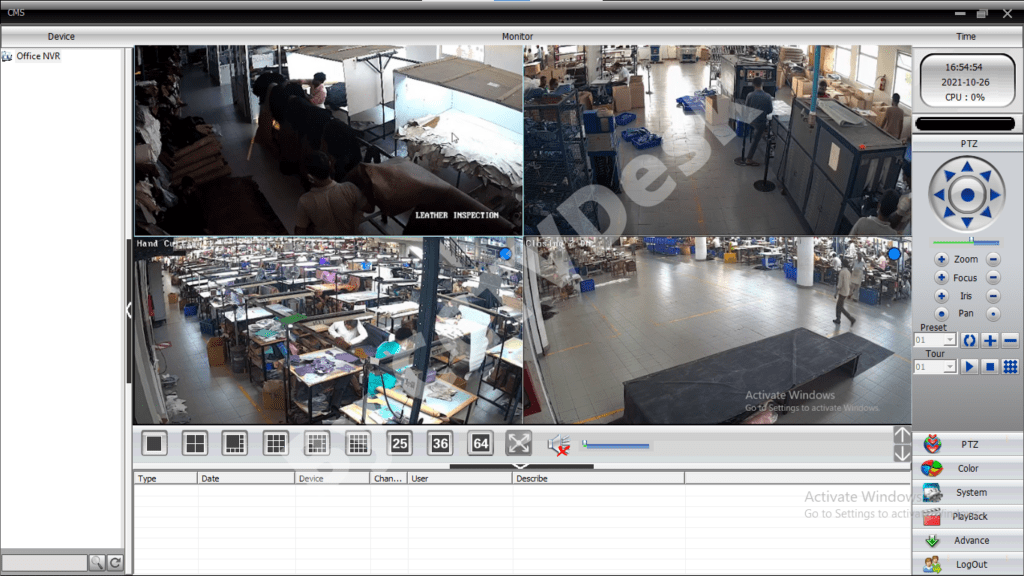
Task: Click Zoom plus button in PTZ panel
Action: (x=941, y=260)
